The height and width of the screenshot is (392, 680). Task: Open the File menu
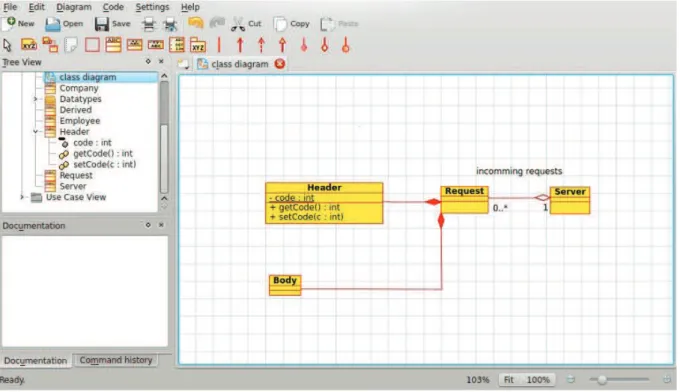coord(10,7)
